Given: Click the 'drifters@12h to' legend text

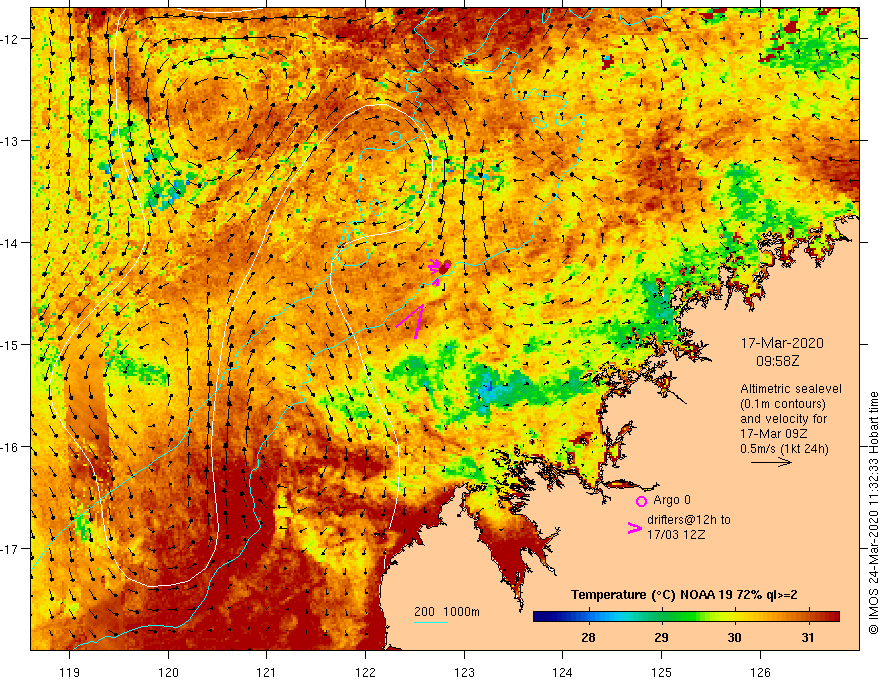Looking at the screenshot, I should [689, 520].
